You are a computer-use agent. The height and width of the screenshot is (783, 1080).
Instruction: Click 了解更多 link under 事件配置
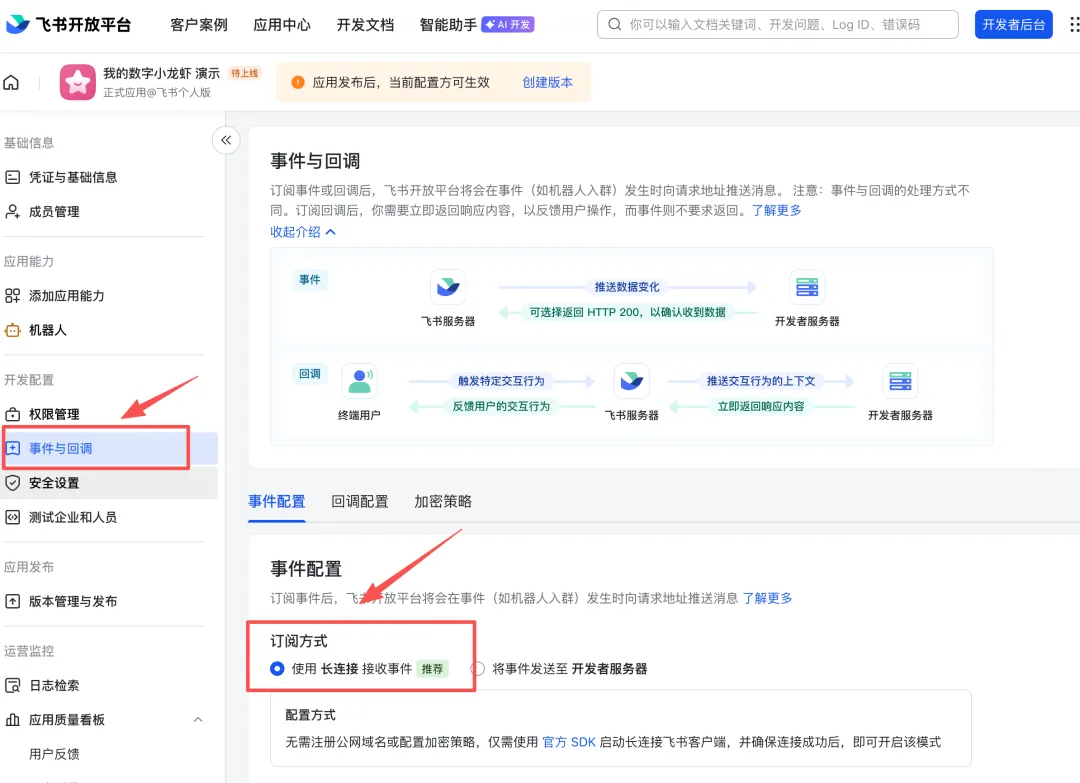(x=767, y=598)
